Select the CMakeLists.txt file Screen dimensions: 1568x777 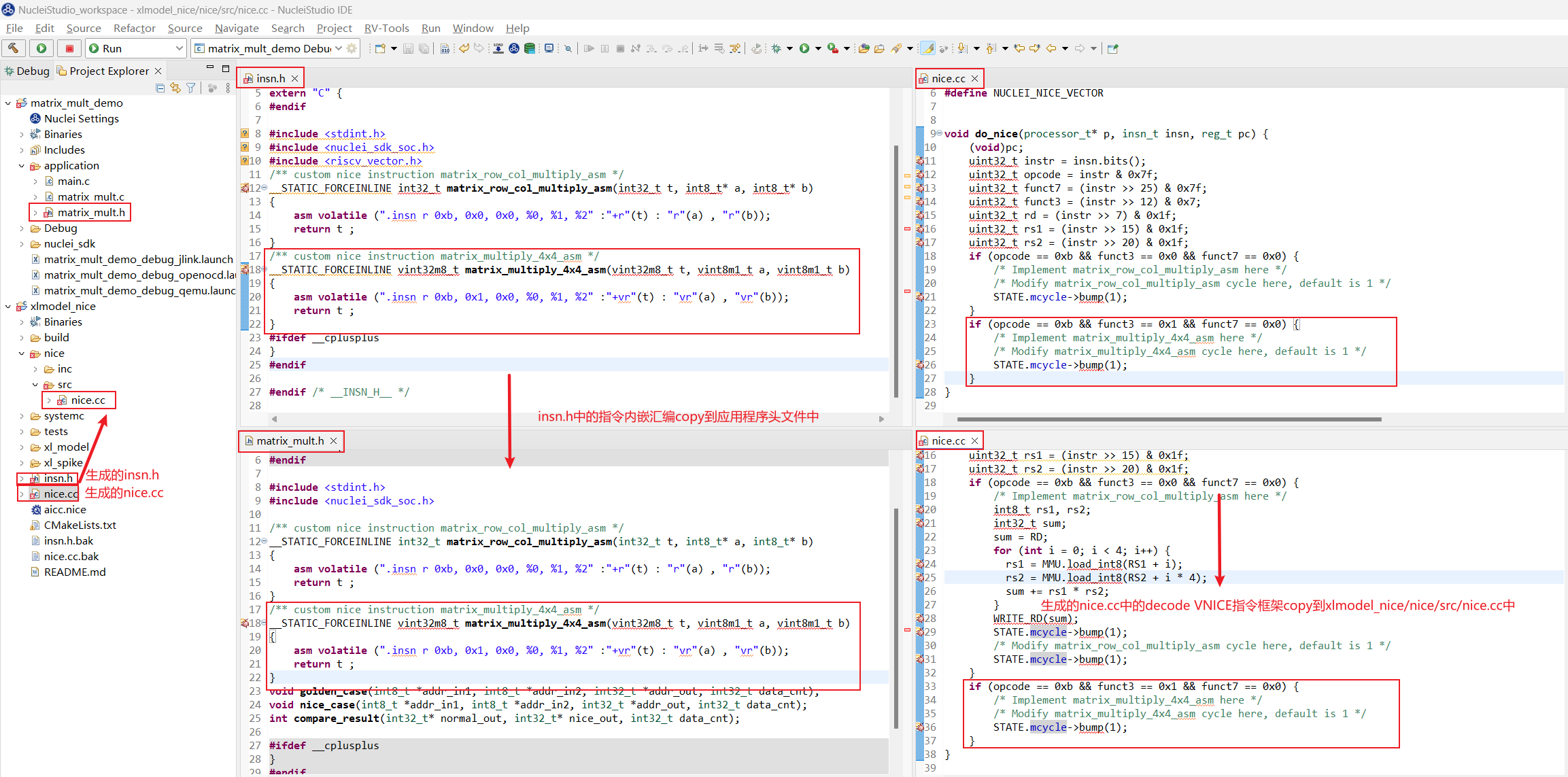tap(80, 525)
